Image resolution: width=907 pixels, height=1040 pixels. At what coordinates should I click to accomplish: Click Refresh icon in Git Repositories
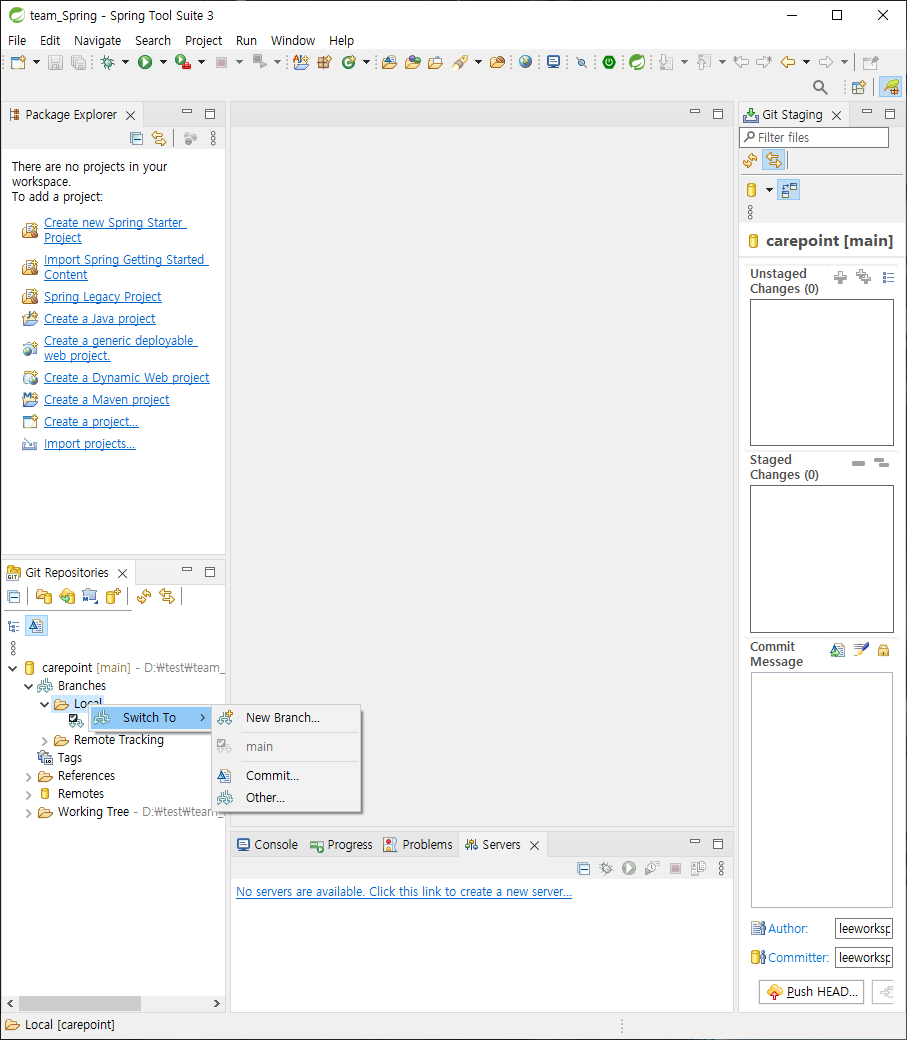144,596
